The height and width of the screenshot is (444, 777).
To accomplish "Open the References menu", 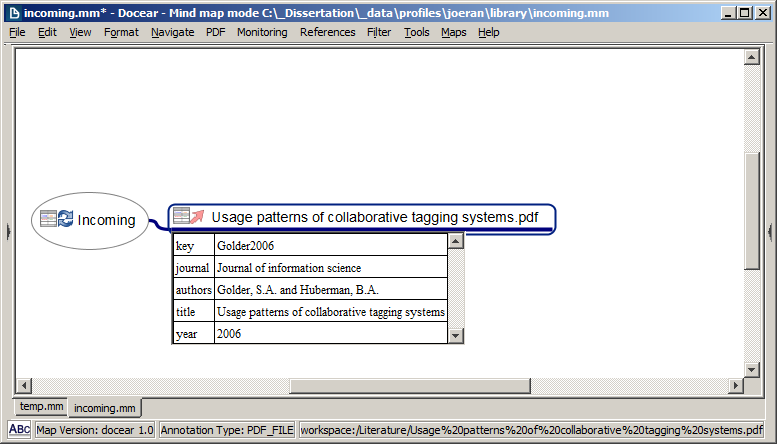I will click(328, 32).
